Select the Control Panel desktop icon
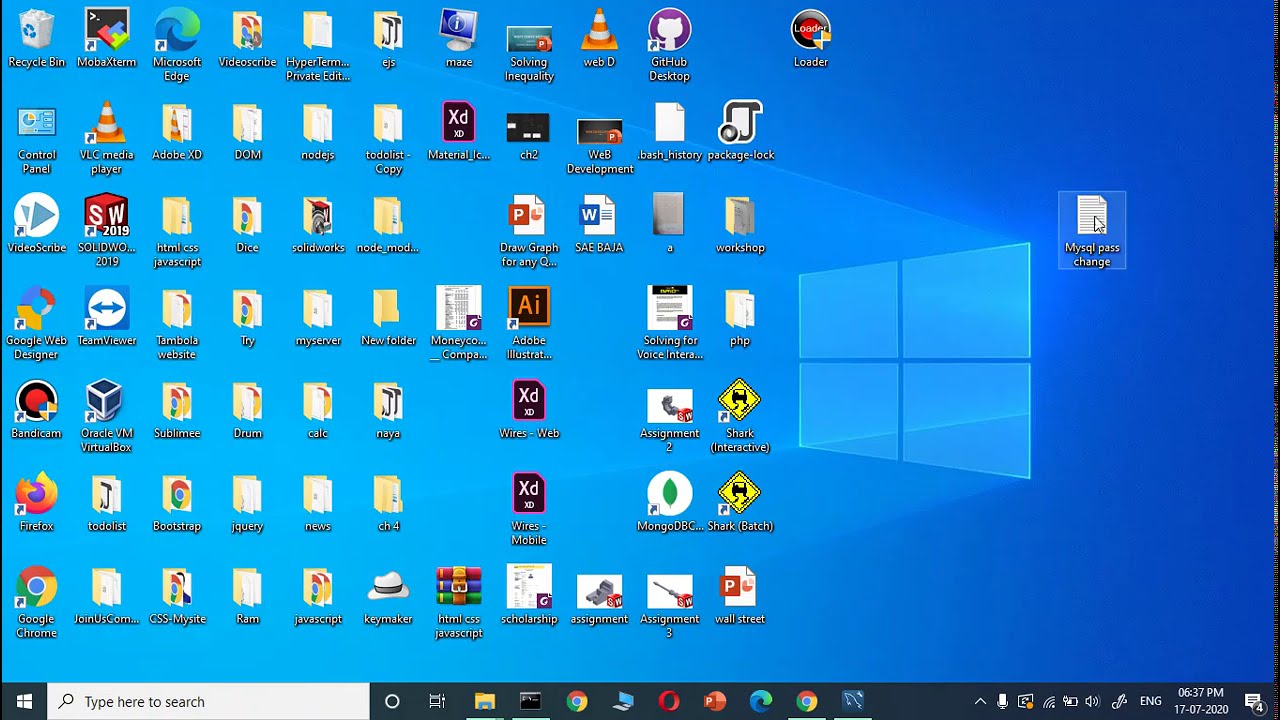 (x=36, y=139)
